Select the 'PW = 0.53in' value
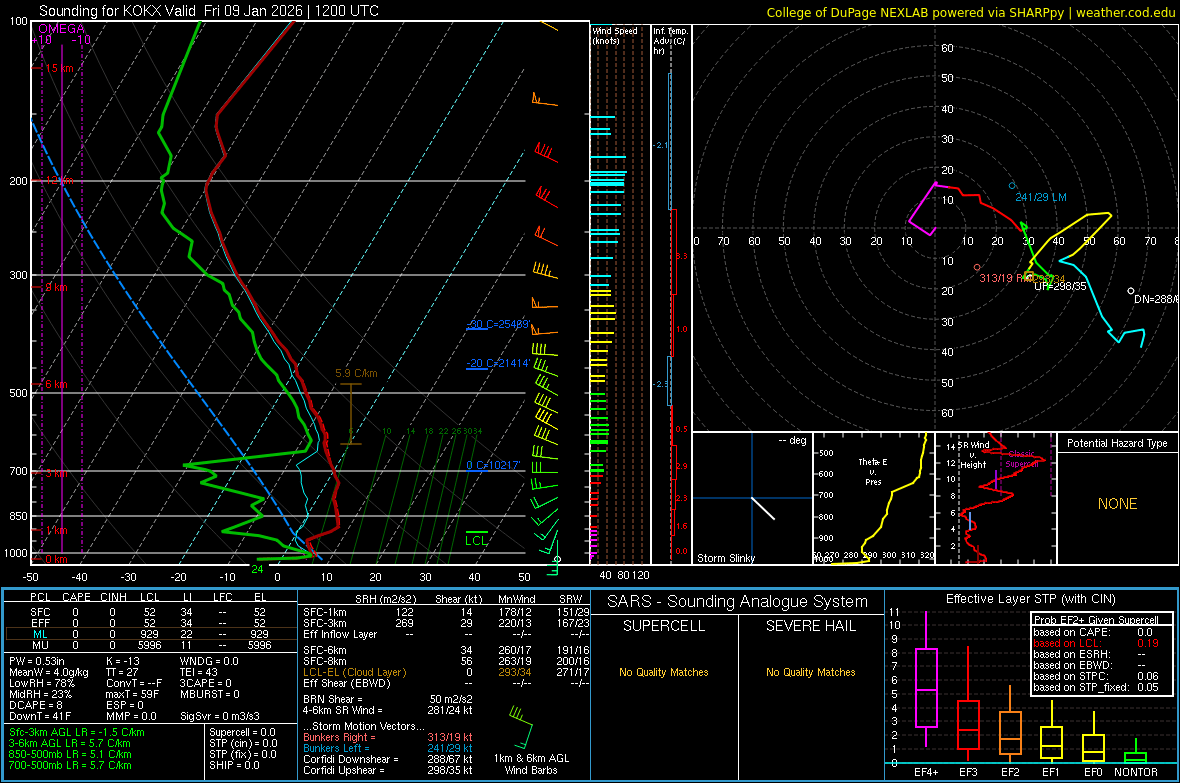The width and height of the screenshot is (1180, 783). tap(37, 661)
